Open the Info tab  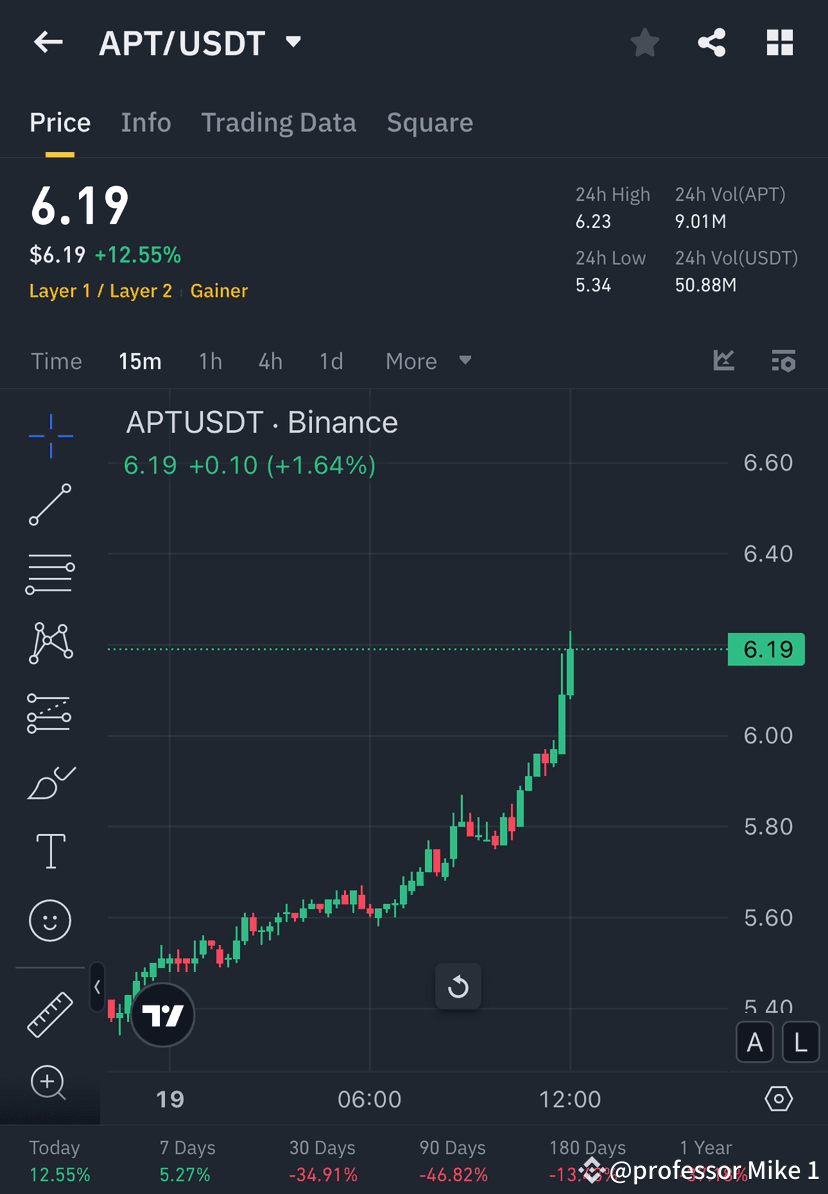coord(146,122)
